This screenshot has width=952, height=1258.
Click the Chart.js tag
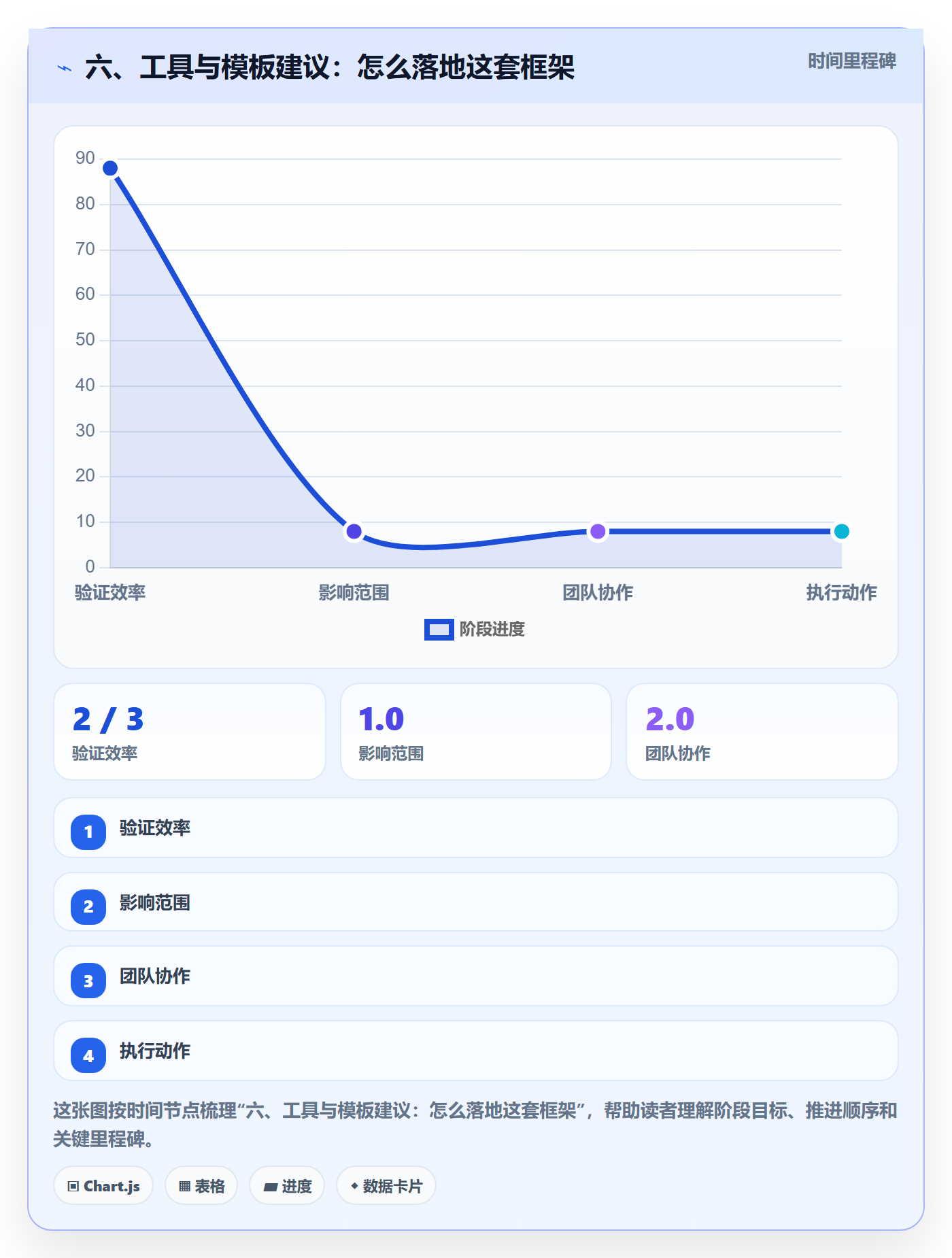coord(103,1186)
